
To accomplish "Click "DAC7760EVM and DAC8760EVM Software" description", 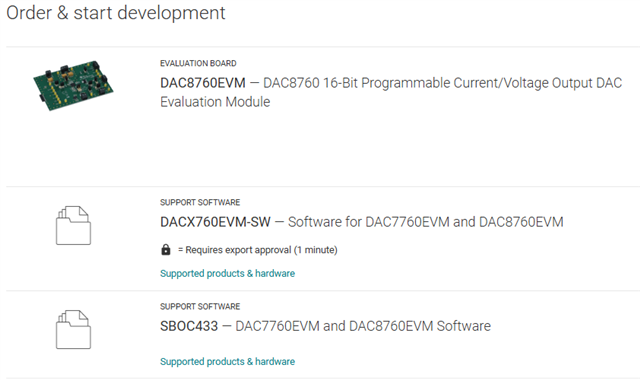I will tap(363, 326).
